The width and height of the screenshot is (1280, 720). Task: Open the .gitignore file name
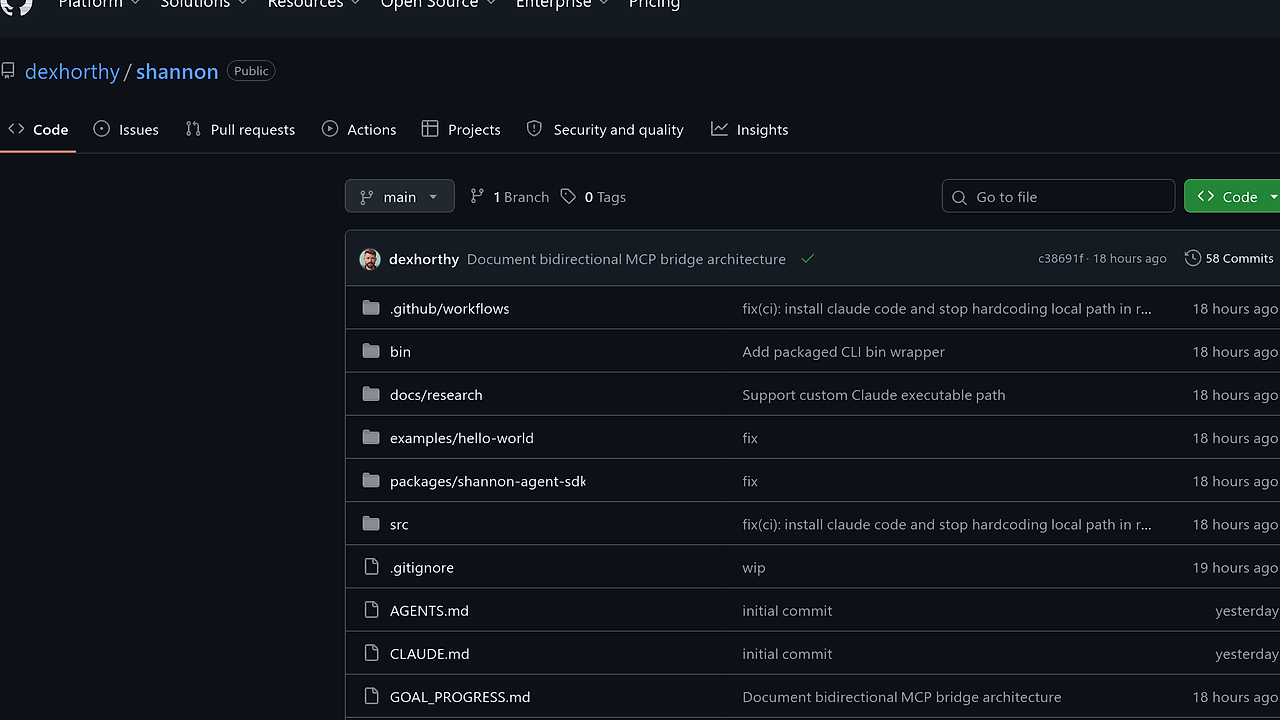[x=422, y=567]
